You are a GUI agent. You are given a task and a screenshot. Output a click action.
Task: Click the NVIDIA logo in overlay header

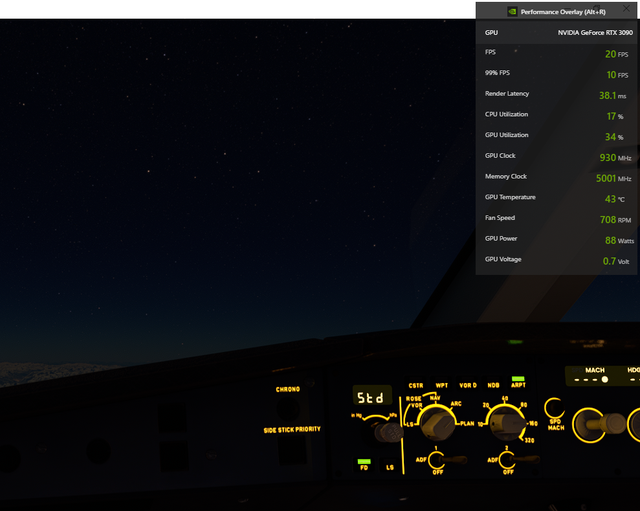point(512,12)
